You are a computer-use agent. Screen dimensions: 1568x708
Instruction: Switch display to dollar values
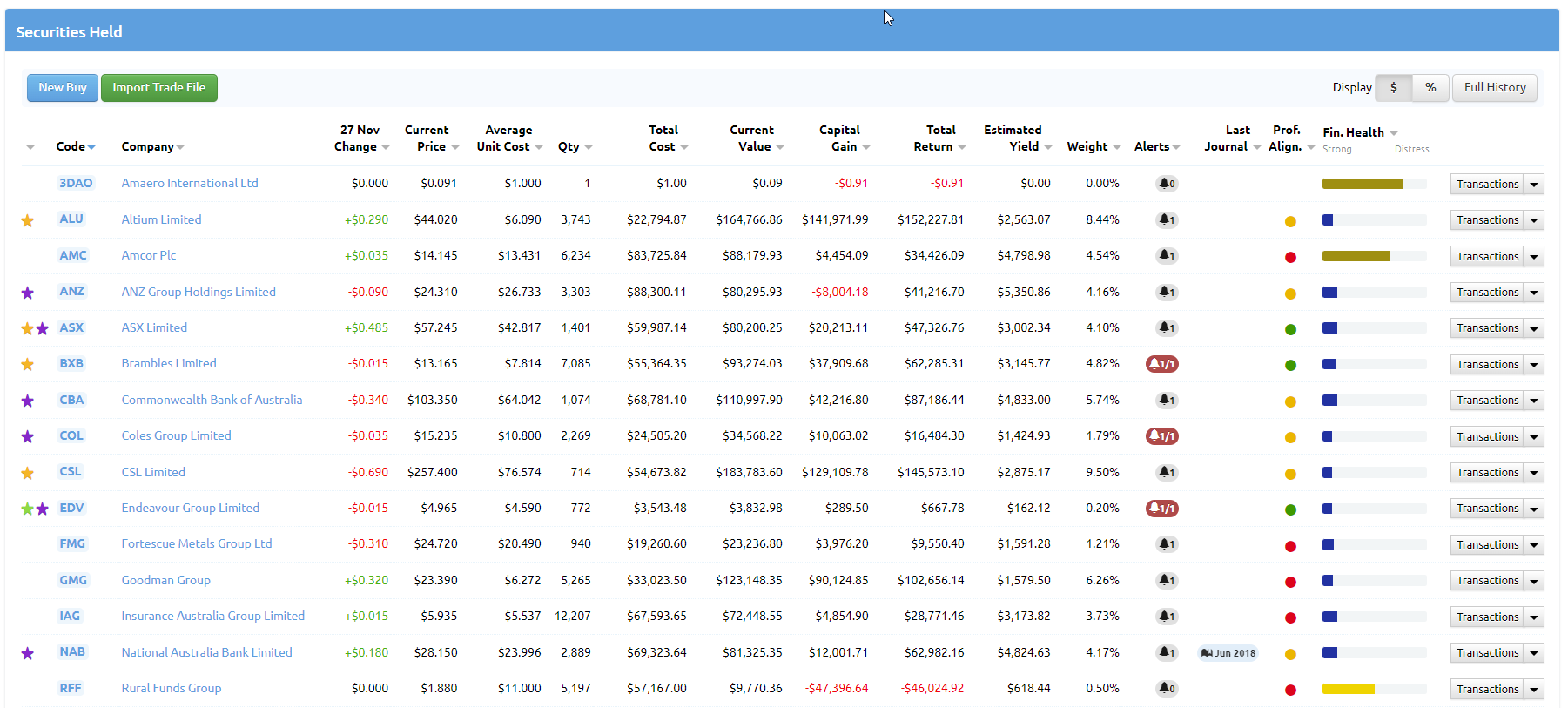1393,87
